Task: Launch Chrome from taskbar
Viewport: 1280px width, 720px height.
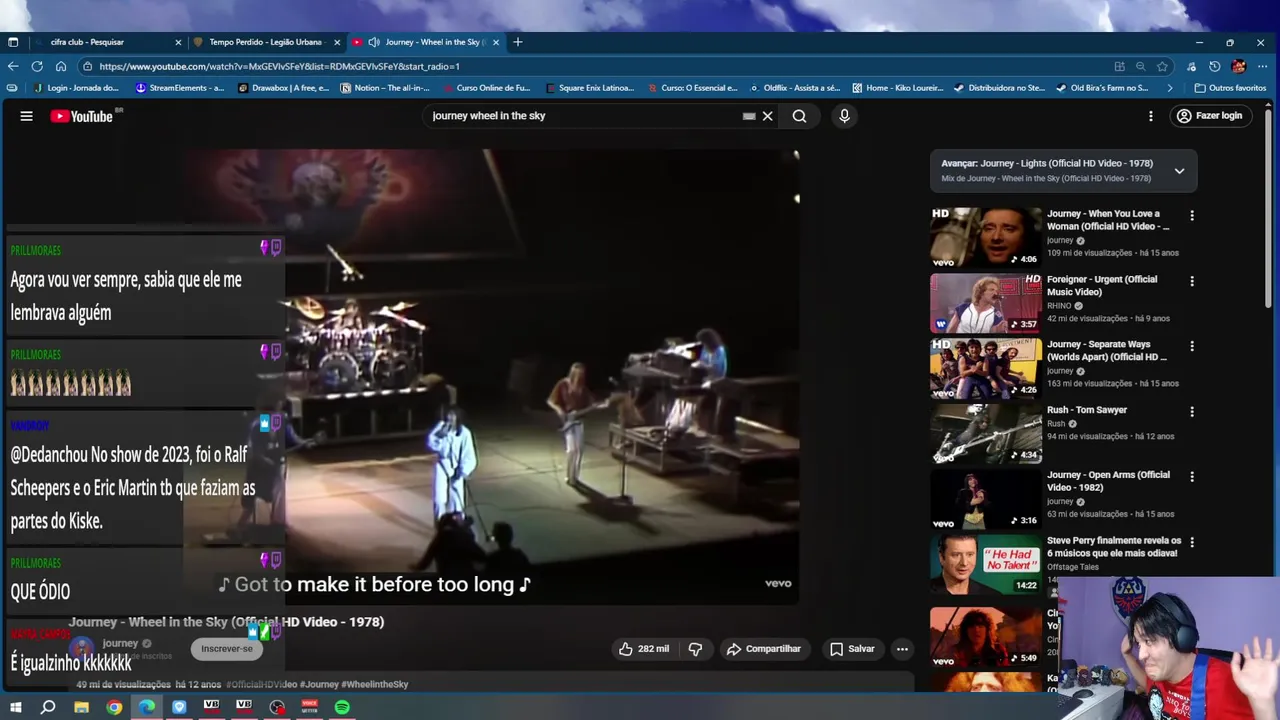Action: click(x=114, y=707)
